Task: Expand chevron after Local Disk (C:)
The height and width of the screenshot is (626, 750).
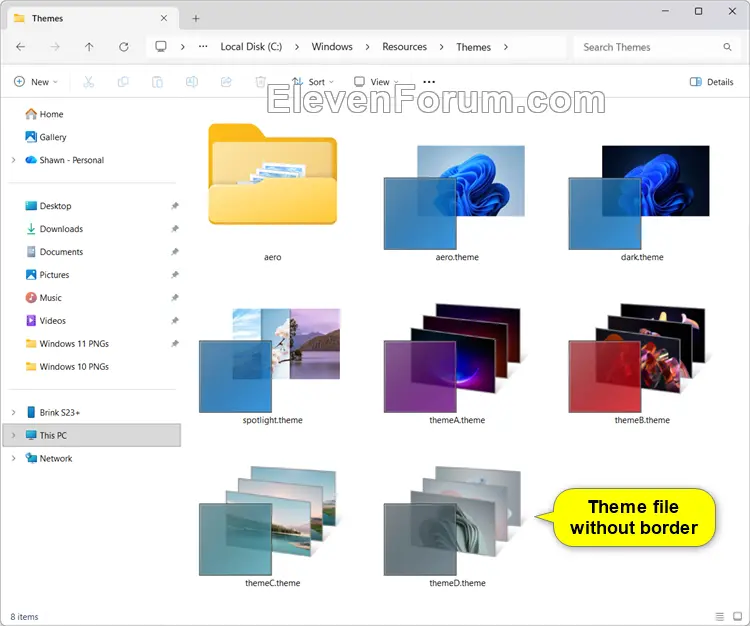Action: tap(297, 47)
